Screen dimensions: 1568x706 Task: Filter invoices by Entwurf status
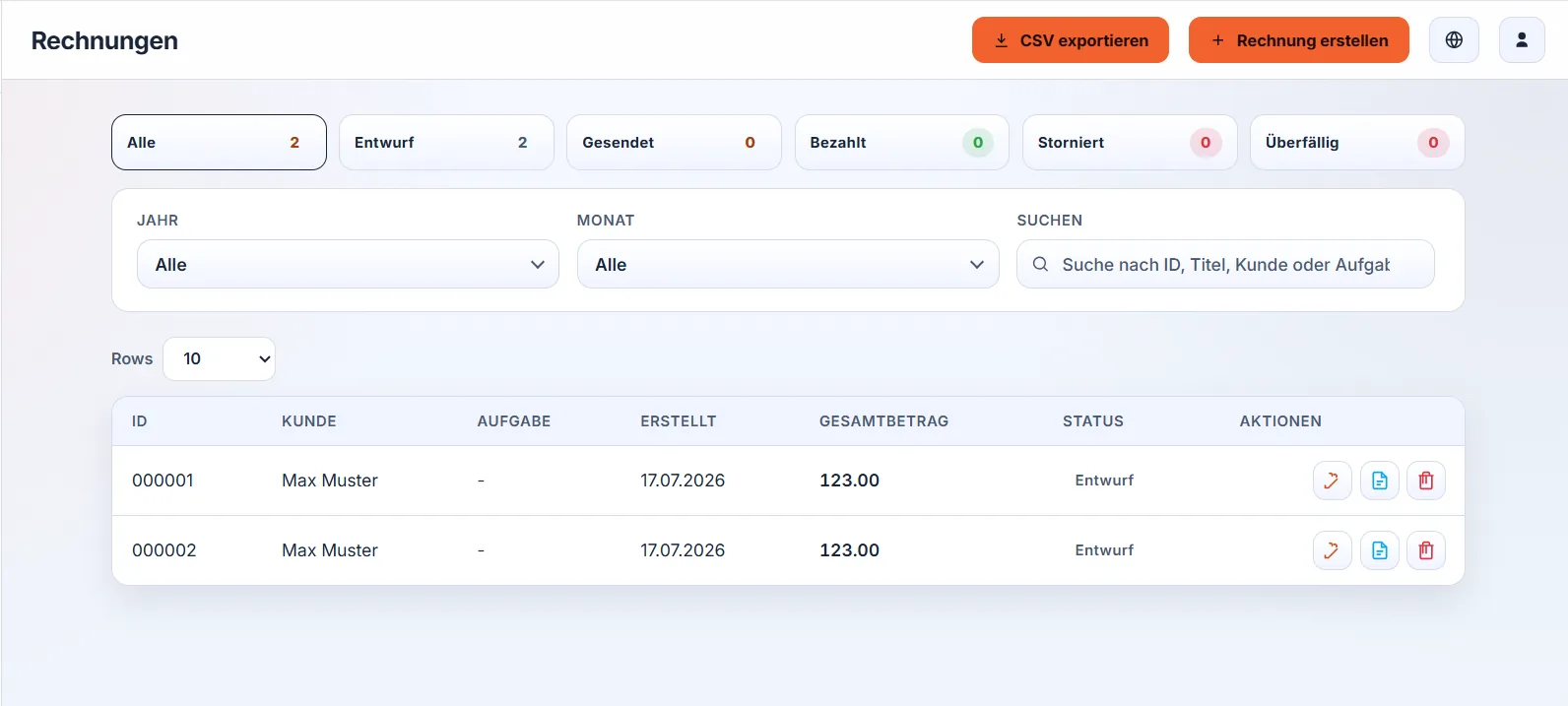(x=446, y=143)
